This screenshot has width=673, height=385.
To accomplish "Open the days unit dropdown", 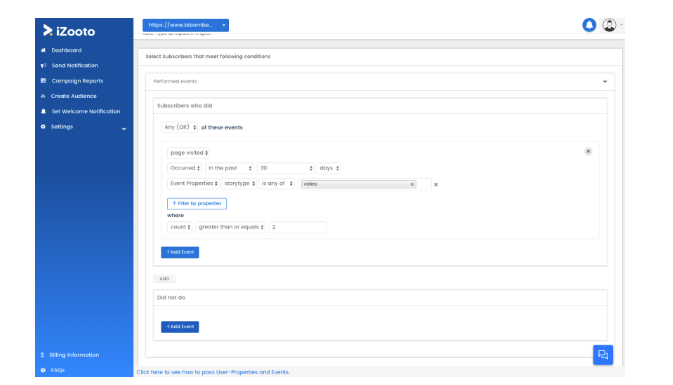I will click(x=329, y=168).
